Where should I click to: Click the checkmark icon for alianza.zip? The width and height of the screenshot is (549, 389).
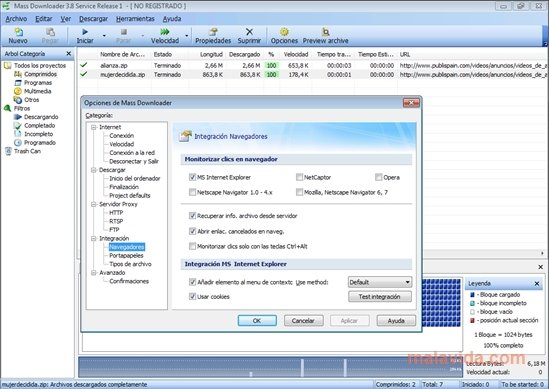point(83,65)
